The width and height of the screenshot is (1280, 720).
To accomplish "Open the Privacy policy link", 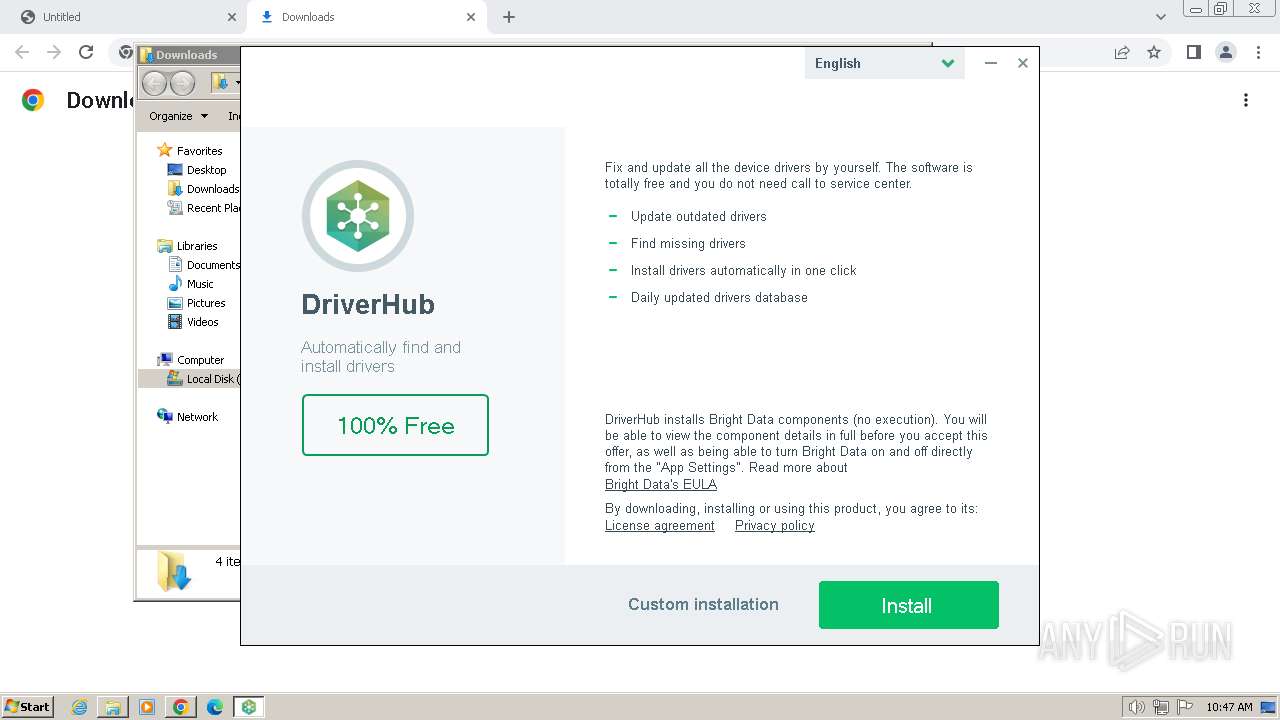I will point(775,526).
